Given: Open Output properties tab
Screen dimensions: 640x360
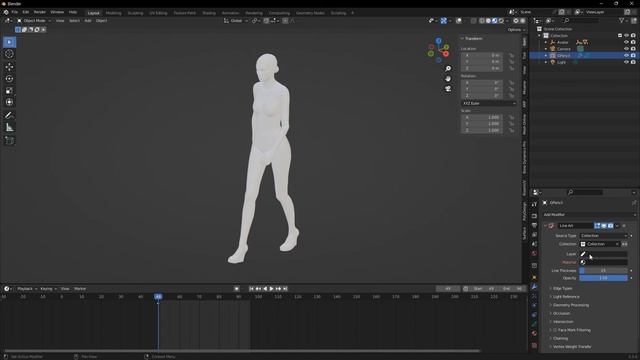Looking at the screenshot, I should 534,225.
